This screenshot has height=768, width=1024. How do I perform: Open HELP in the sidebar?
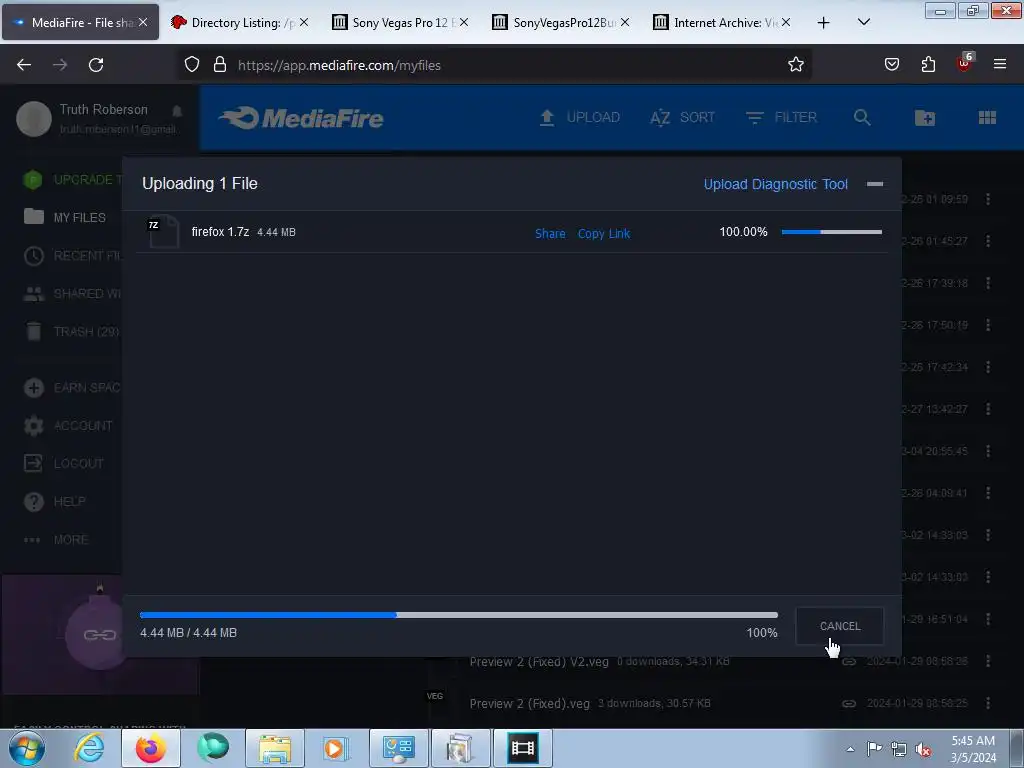click(55, 502)
